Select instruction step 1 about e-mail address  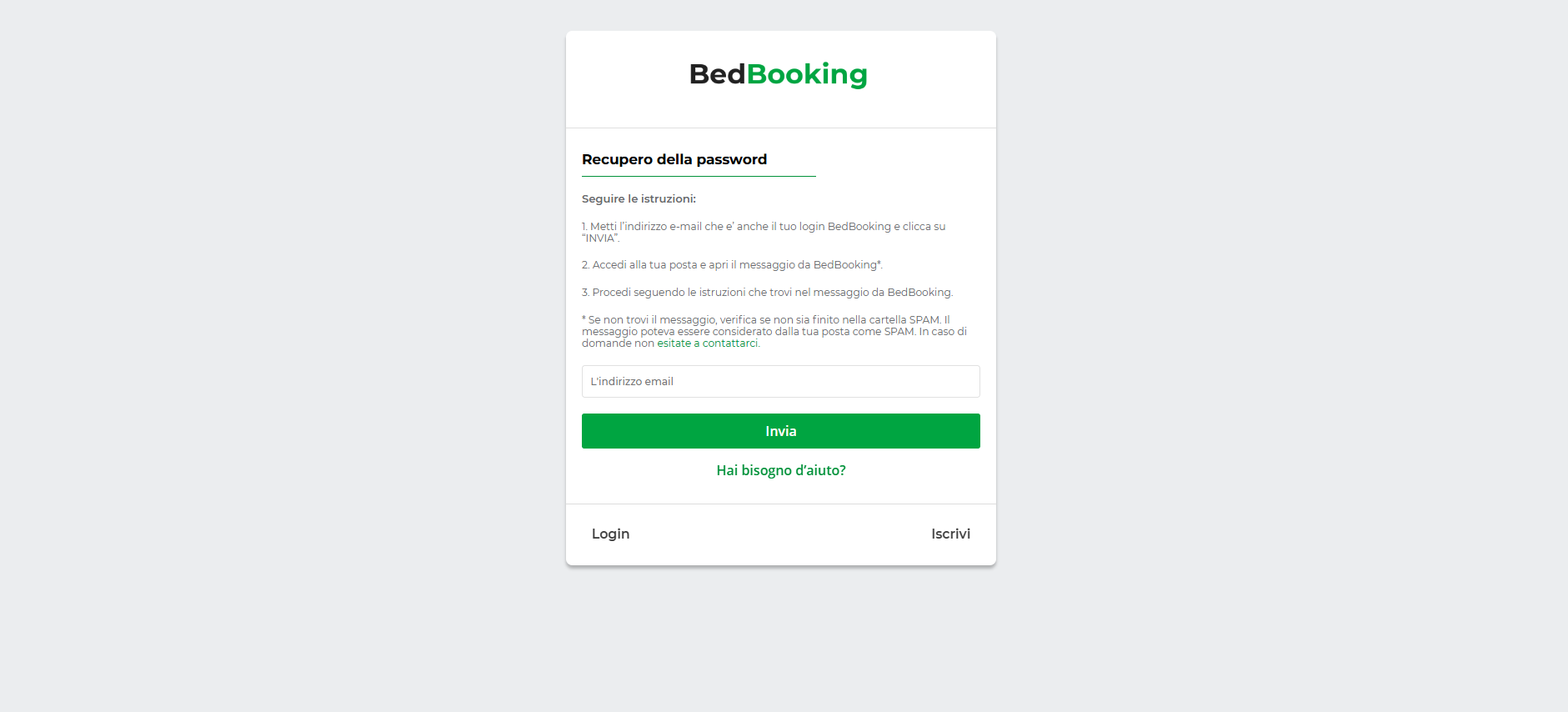pyautogui.click(x=764, y=232)
